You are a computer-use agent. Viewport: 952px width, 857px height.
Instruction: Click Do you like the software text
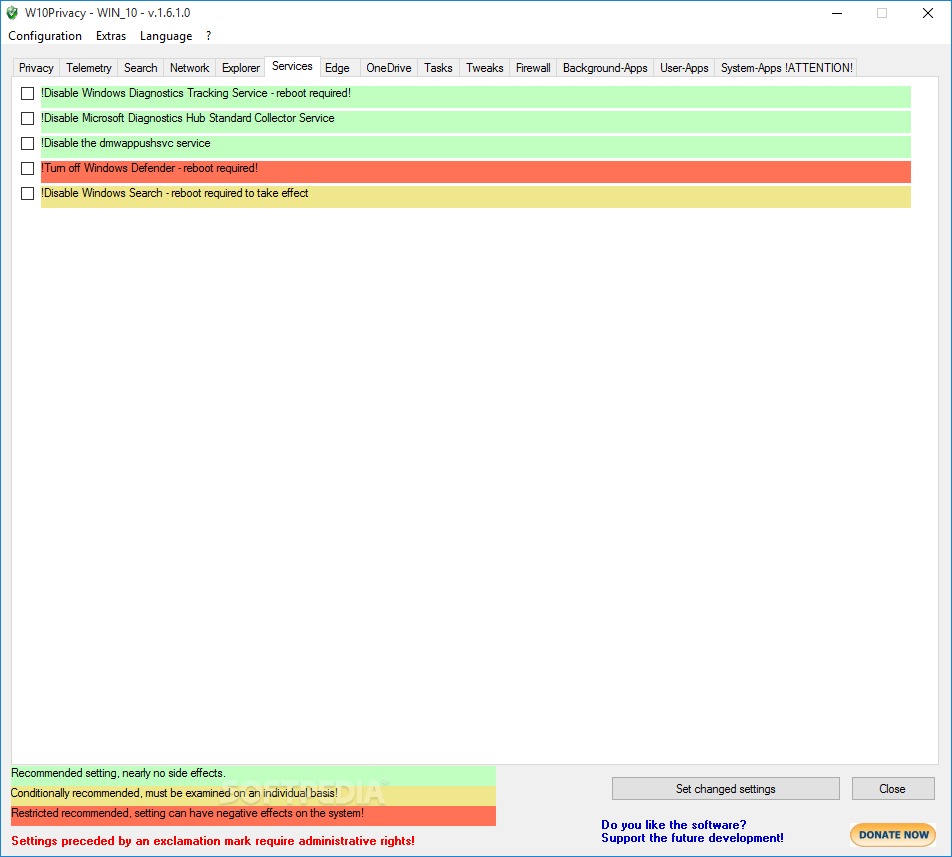(673, 825)
